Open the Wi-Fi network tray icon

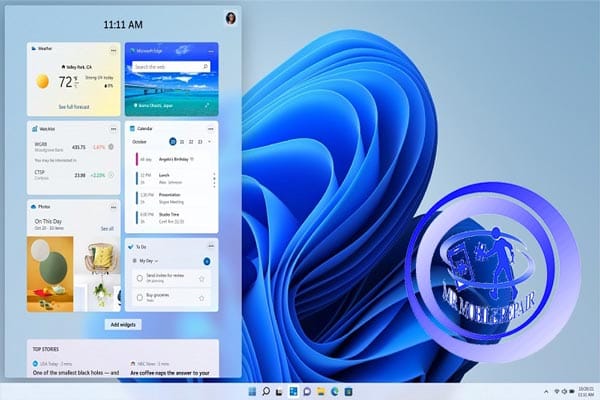point(557,392)
